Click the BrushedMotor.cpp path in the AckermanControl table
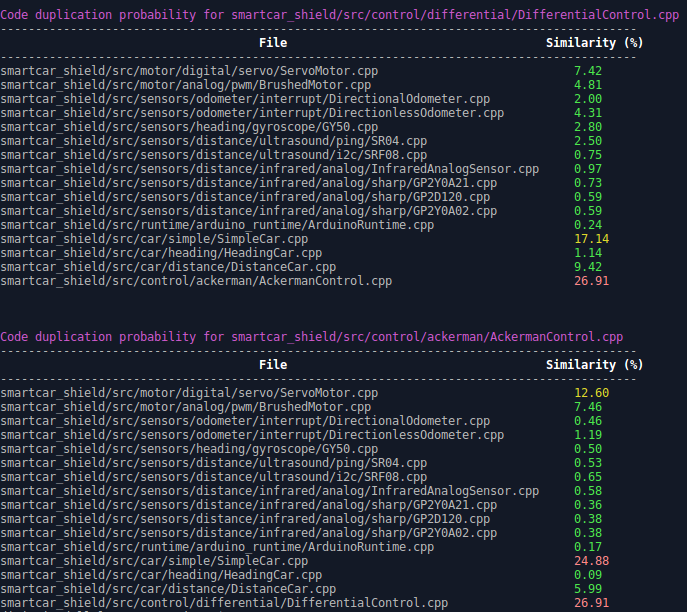Image resolution: width=687 pixels, height=612 pixels. coord(186,407)
